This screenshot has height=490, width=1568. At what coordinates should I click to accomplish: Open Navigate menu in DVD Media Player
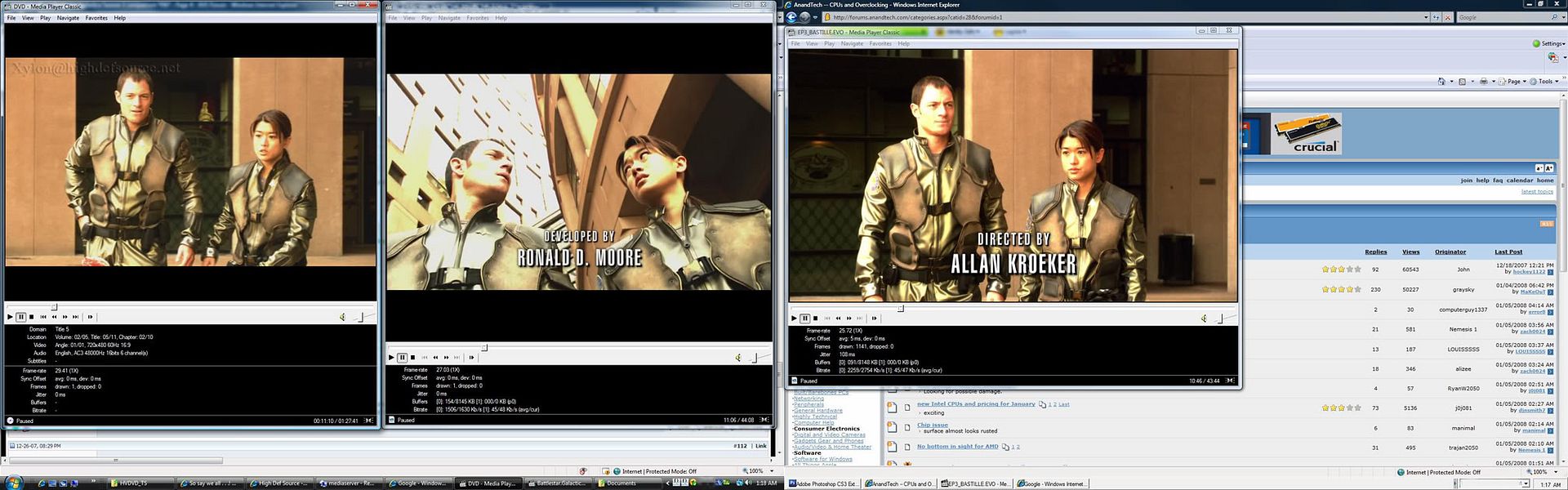68,18
